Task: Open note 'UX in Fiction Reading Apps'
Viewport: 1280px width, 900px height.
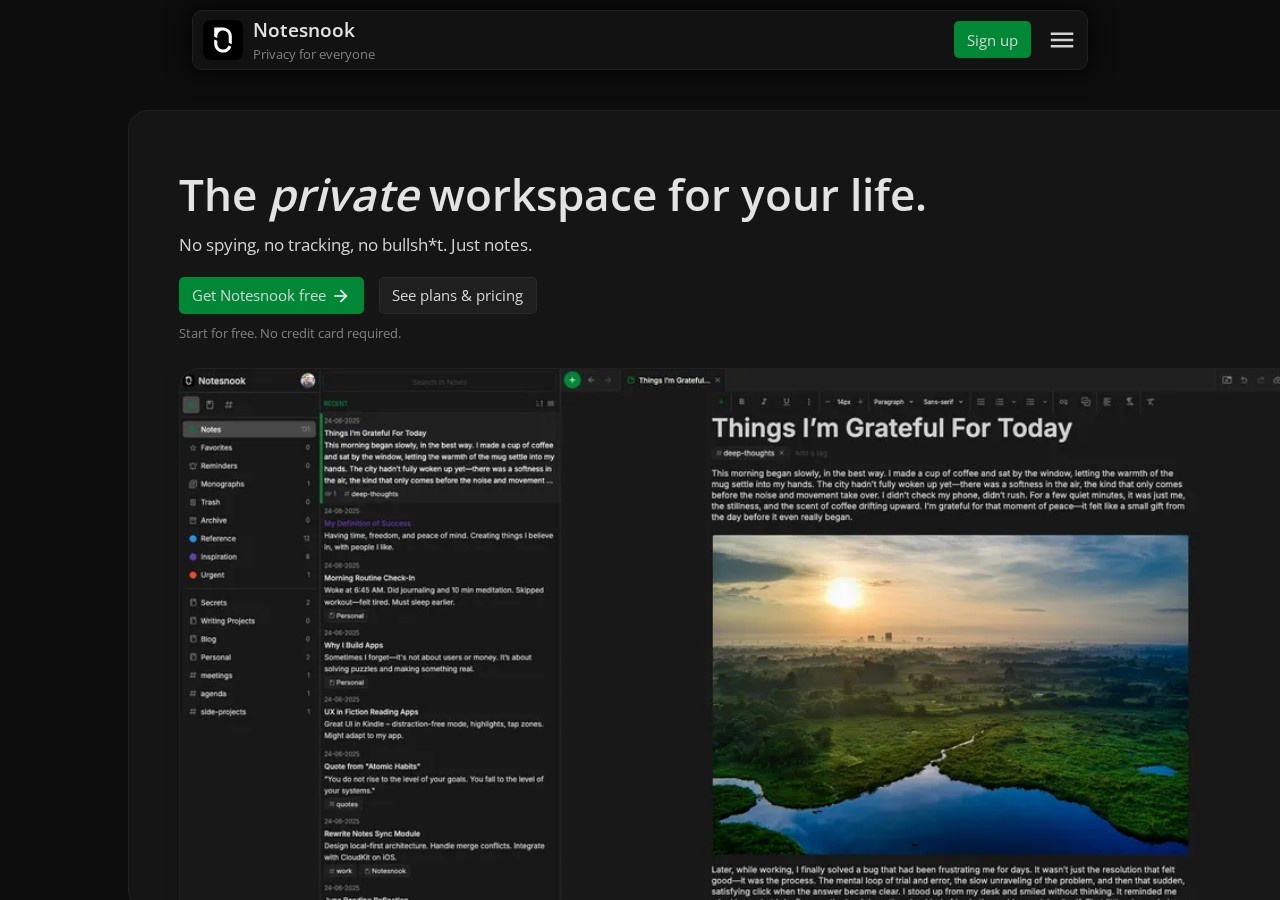Action: (x=439, y=719)
